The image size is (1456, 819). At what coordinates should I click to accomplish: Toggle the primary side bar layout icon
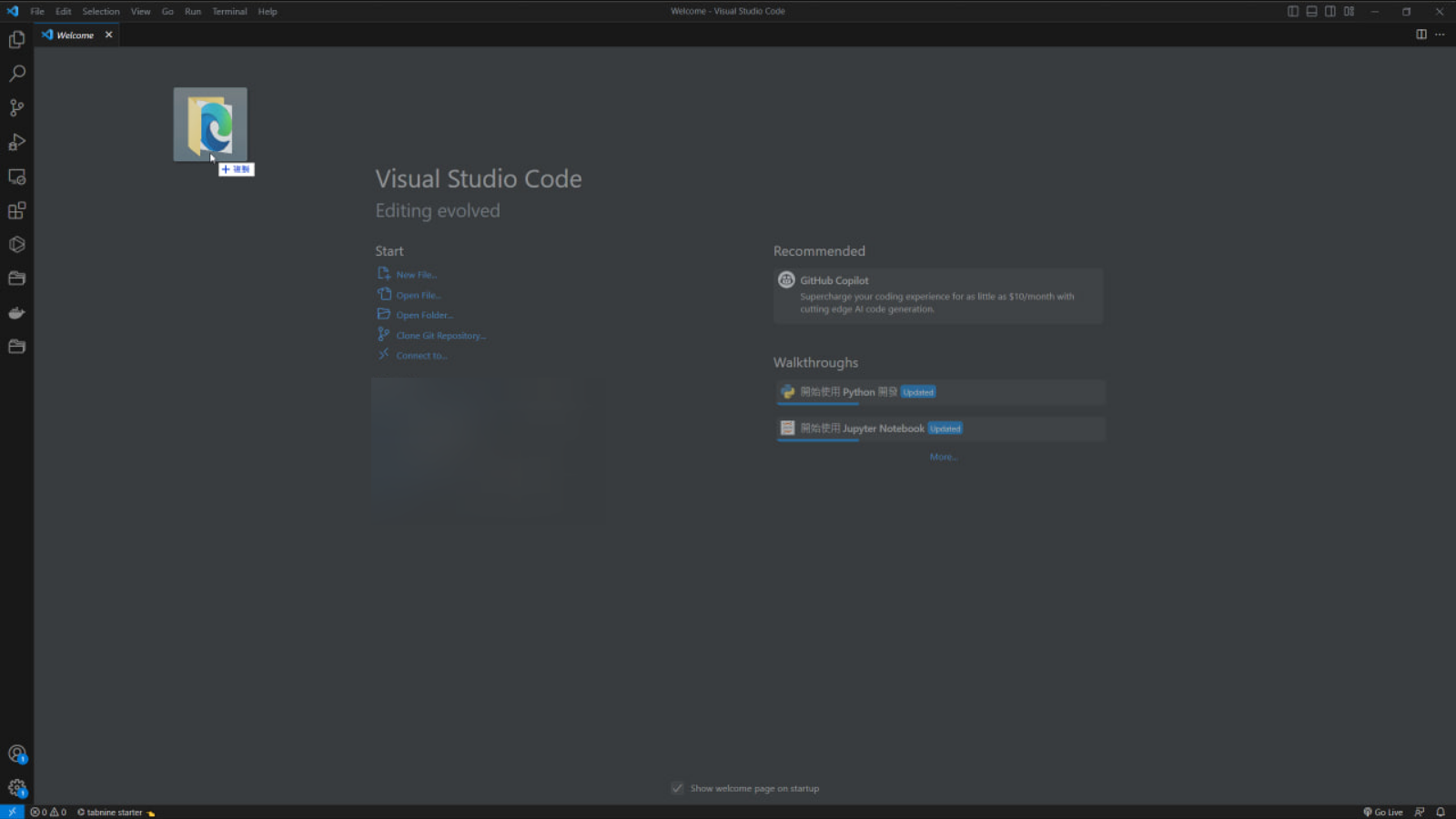pos(1293,11)
